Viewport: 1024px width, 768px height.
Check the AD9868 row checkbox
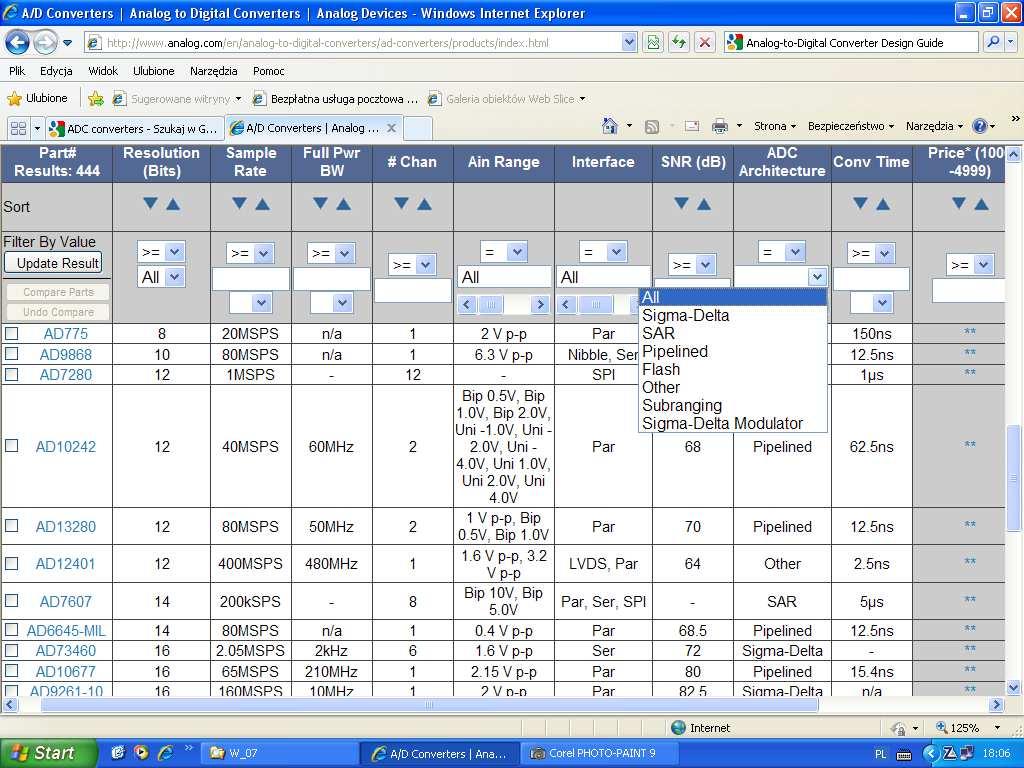[x=12, y=354]
